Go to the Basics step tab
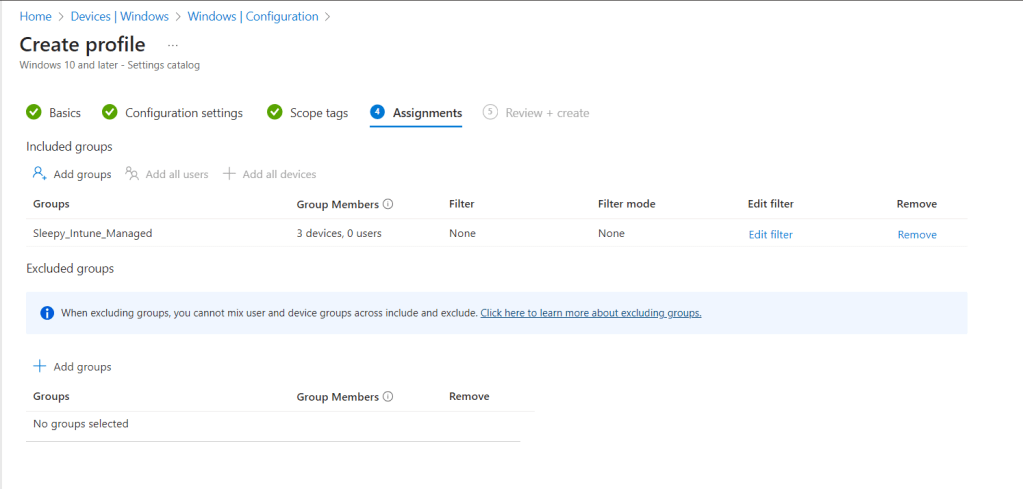The image size is (1023, 489). [54, 113]
